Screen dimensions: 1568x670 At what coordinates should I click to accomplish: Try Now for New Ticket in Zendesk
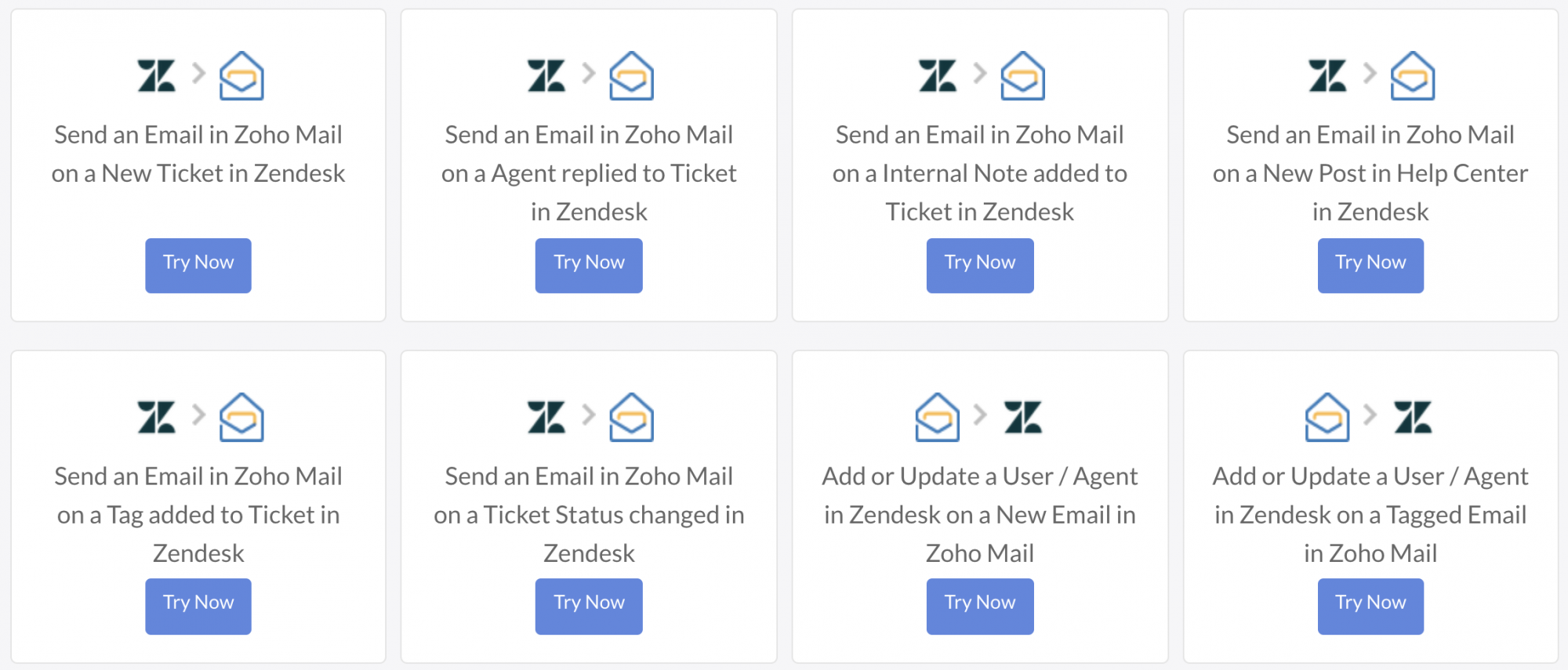[x=198, y=266]
